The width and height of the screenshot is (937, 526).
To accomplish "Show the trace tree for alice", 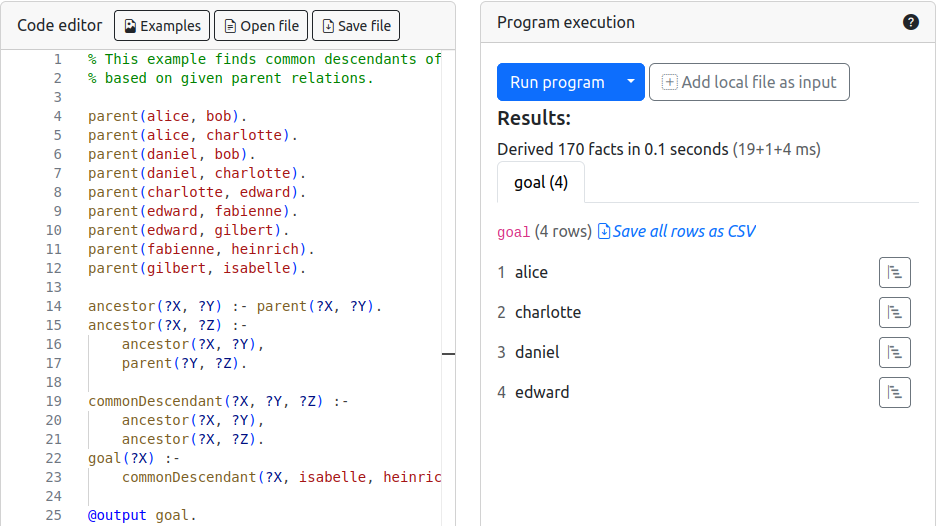I will 895,273.
